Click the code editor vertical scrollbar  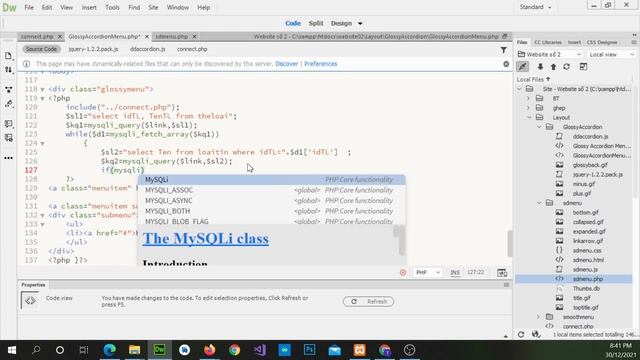click(510, 244)
